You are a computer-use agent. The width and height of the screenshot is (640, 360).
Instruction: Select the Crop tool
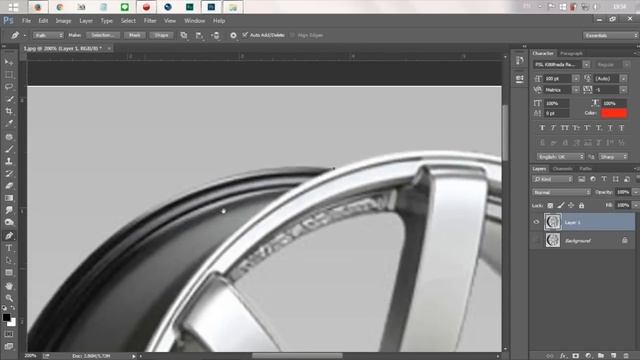(9, 111)
